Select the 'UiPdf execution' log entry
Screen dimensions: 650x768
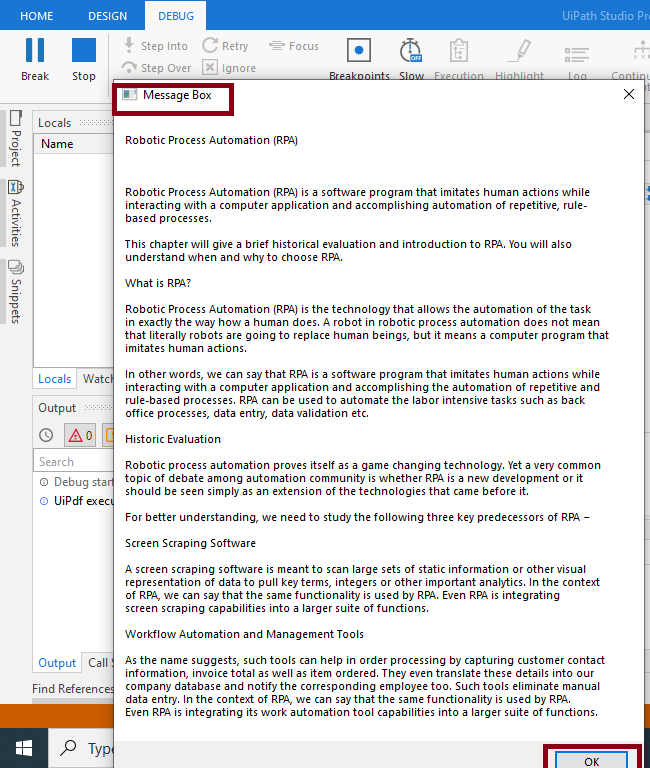76,501
